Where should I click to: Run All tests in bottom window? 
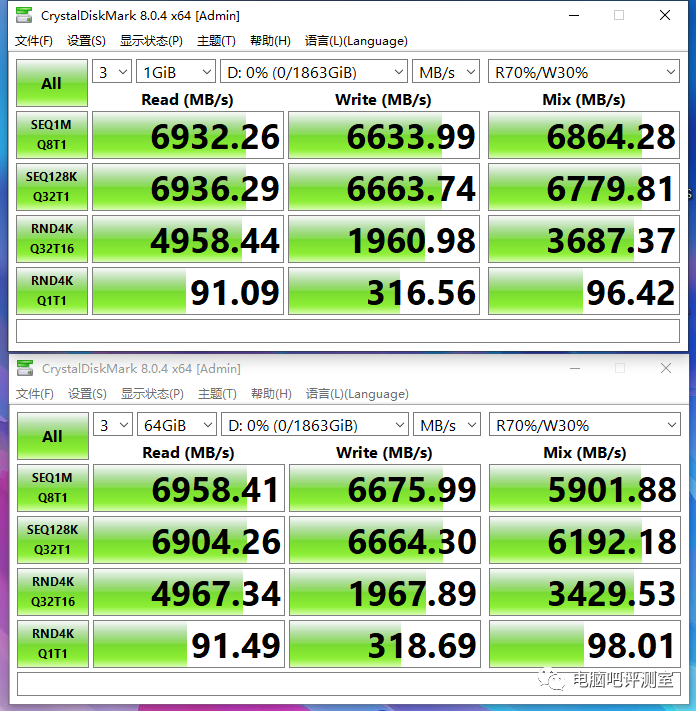tap(53, 436)
